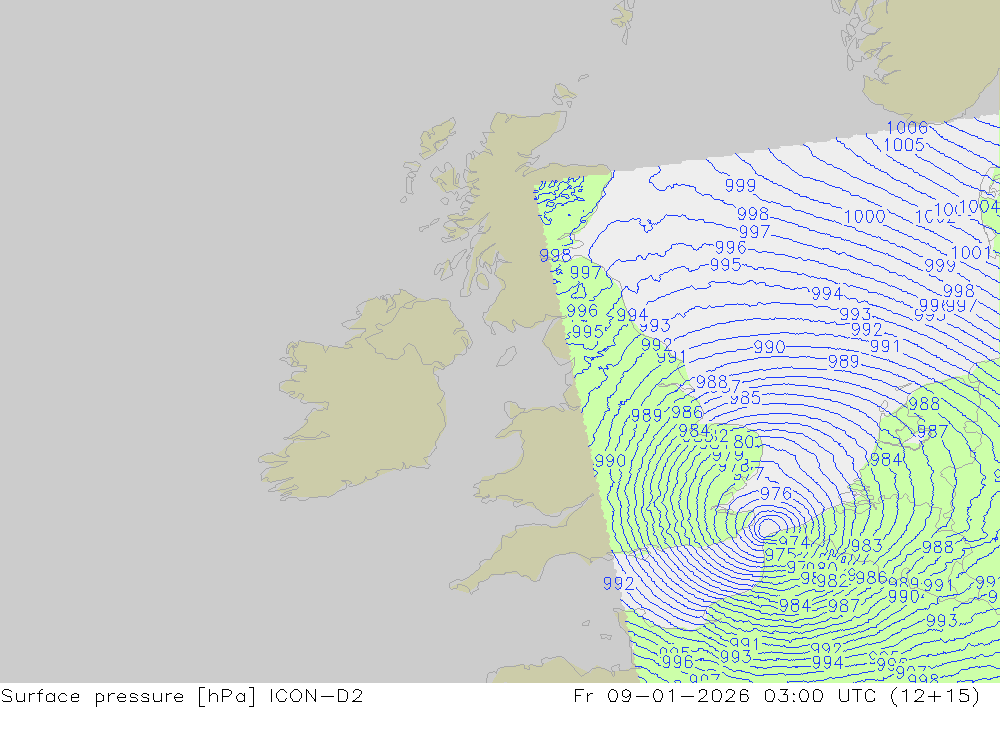Select the 1001 isobar label
1000x733 pixels.
pyautogui.click(x=971, y=253)
